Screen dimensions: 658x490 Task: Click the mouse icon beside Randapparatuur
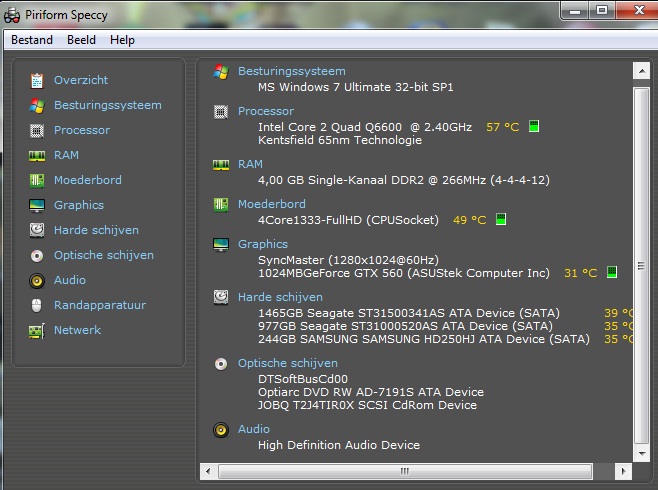click(x=37, y=305)
